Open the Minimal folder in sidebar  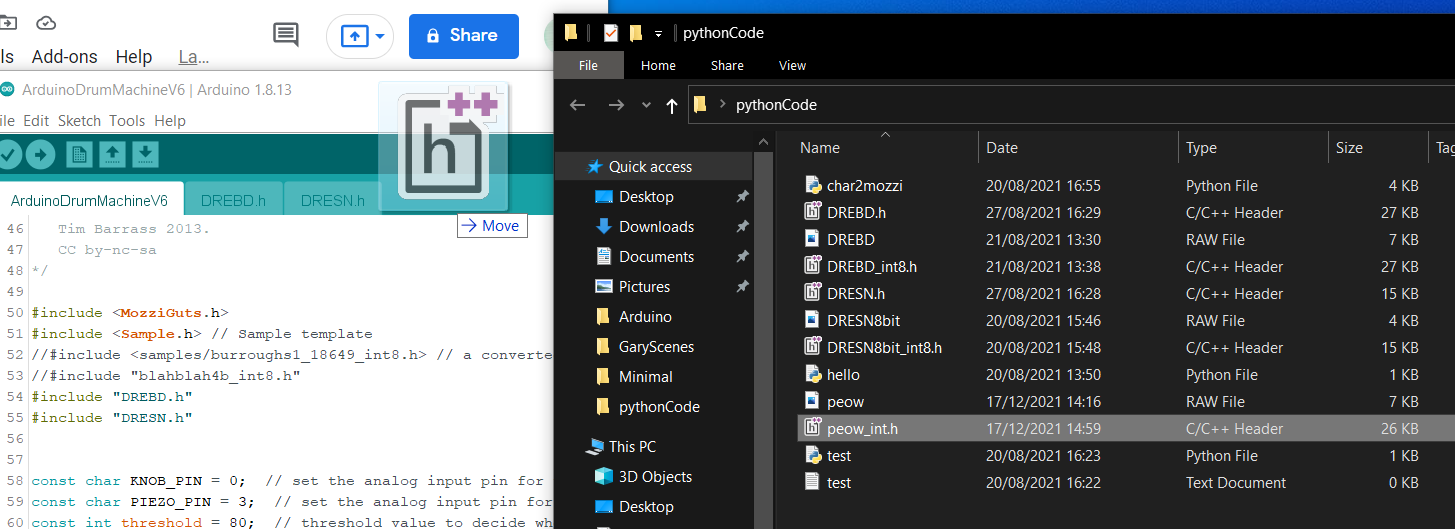[645, 377]
